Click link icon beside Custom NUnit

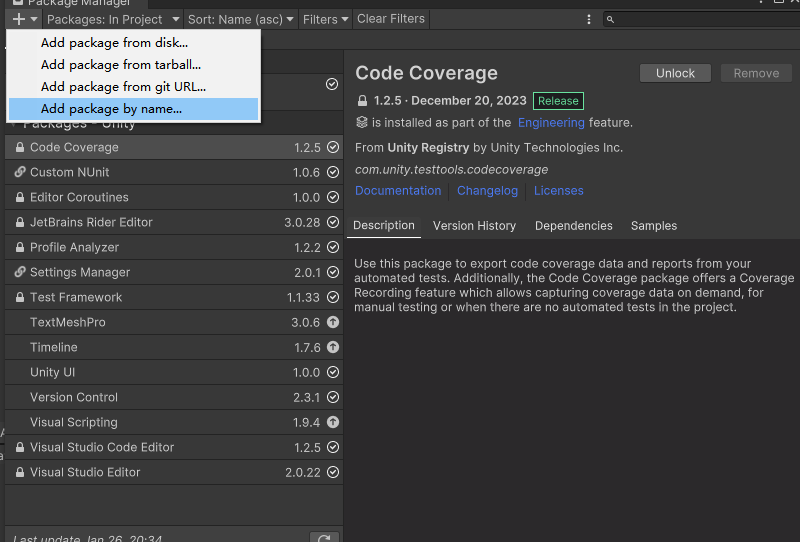20,172
